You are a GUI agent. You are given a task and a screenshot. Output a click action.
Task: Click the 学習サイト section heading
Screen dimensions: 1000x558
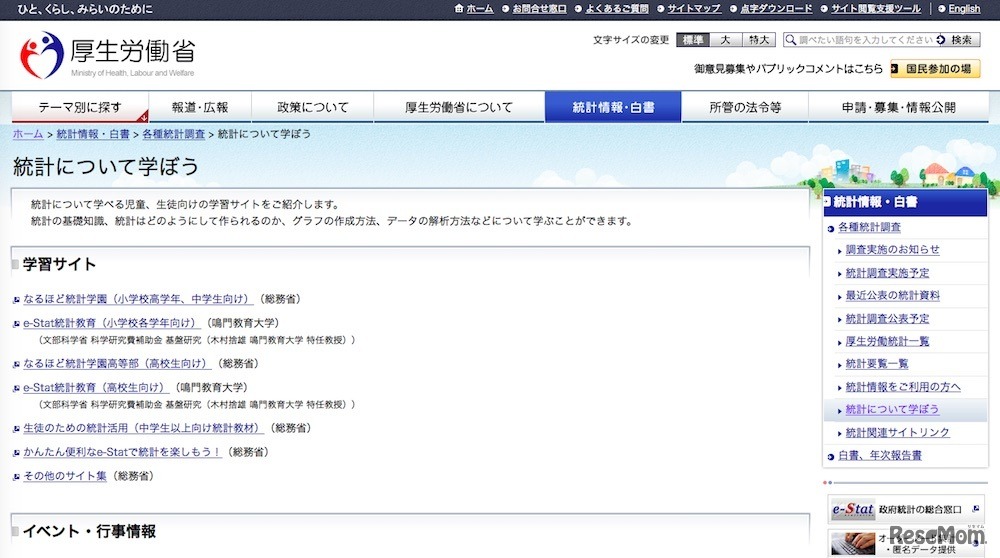tap(59, 264)
